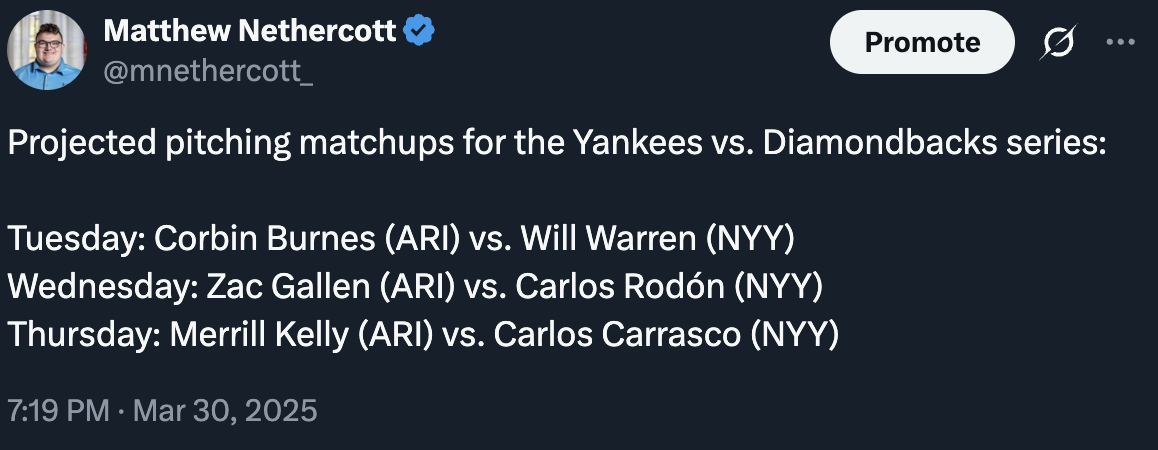Screen dimensions: 1158x450
Task: Open the Grok explain-post icon
Action: tap(1058, 42)
